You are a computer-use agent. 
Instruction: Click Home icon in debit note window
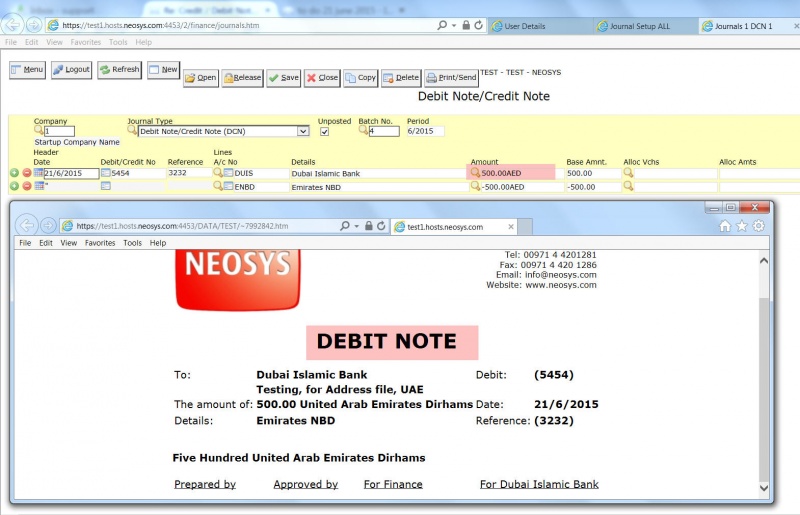point(725,226)
